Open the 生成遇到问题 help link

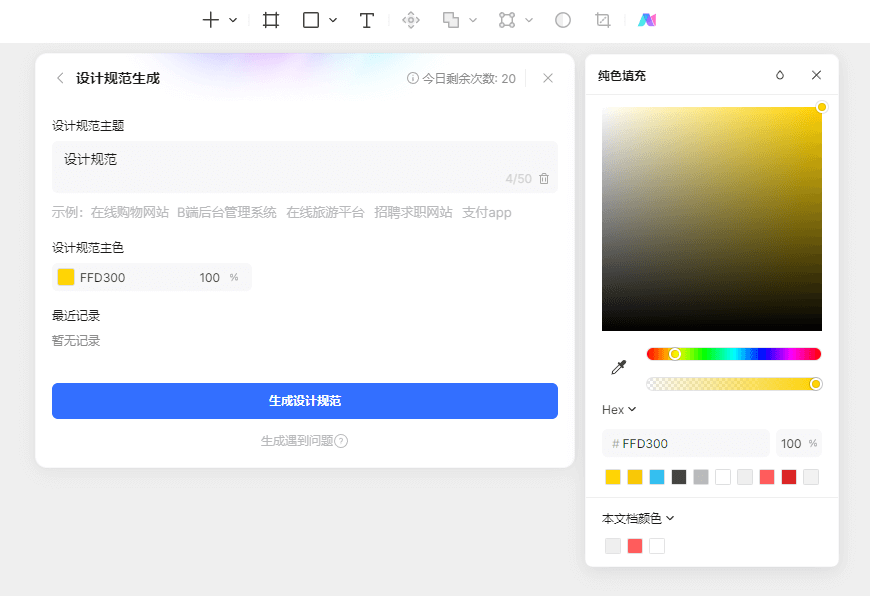(304, 441)
